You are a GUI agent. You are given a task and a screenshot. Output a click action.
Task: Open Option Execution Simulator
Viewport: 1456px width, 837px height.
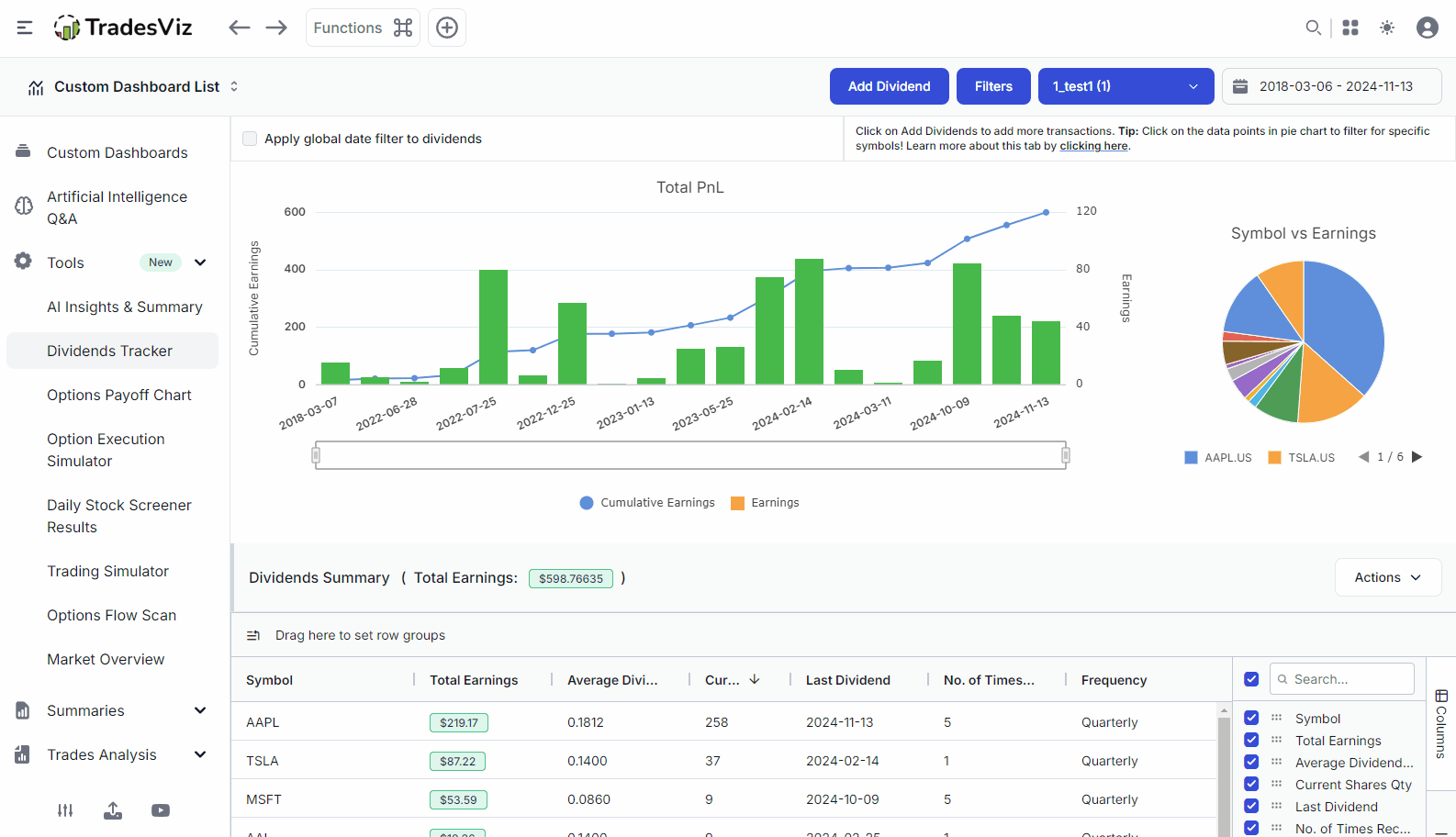coord(106,450)
